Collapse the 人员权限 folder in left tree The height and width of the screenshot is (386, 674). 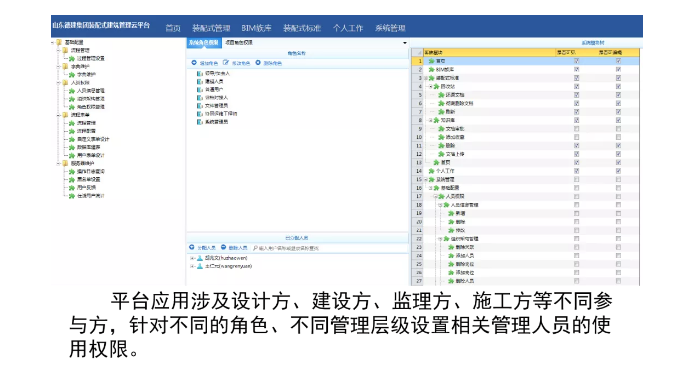[59, 83]
